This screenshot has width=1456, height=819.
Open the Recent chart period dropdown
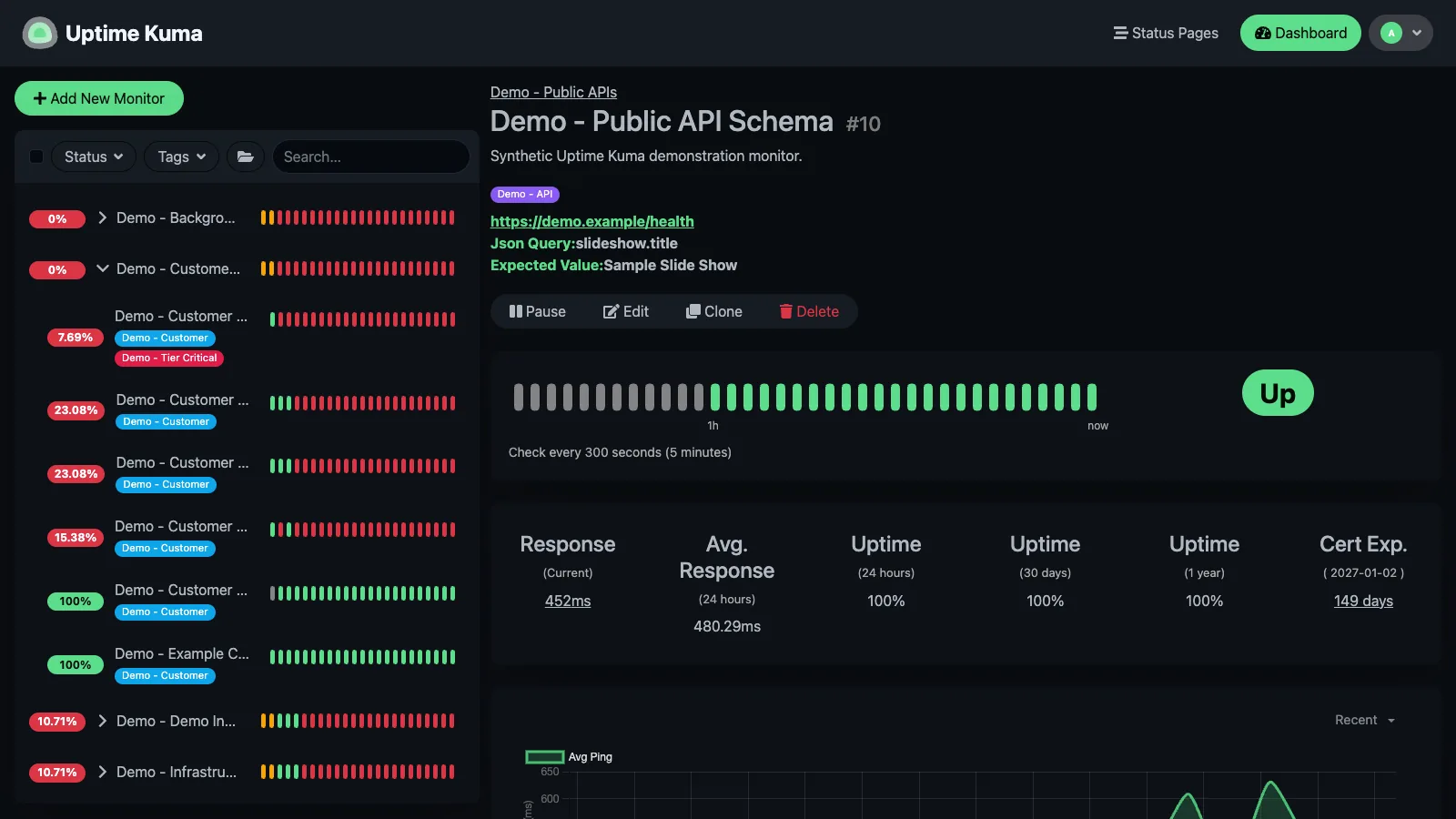click(x=1364, y=720)
